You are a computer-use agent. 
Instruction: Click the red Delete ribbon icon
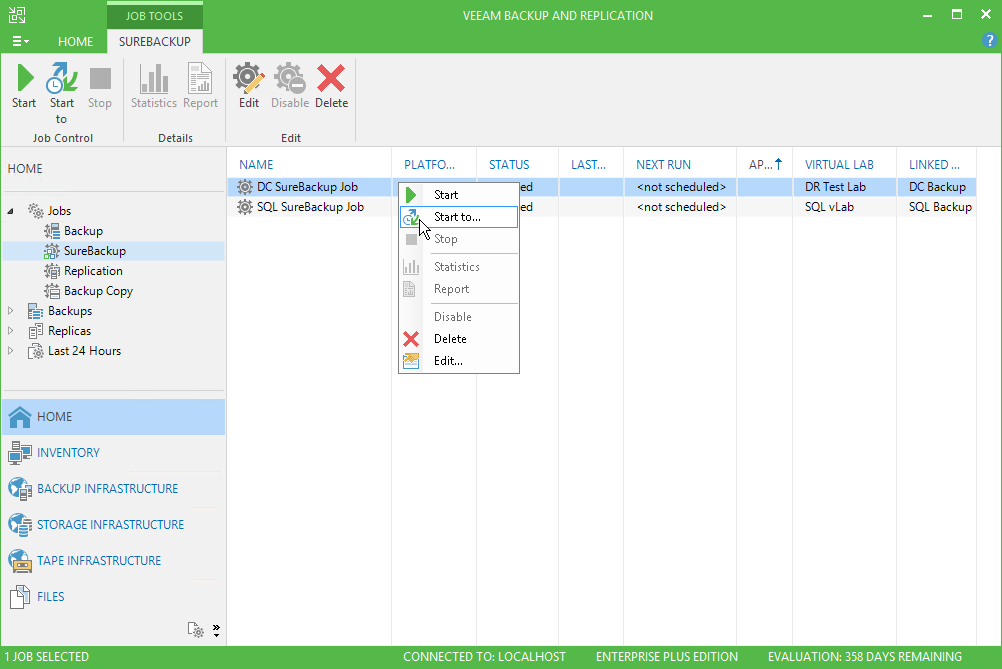point(331,80)
